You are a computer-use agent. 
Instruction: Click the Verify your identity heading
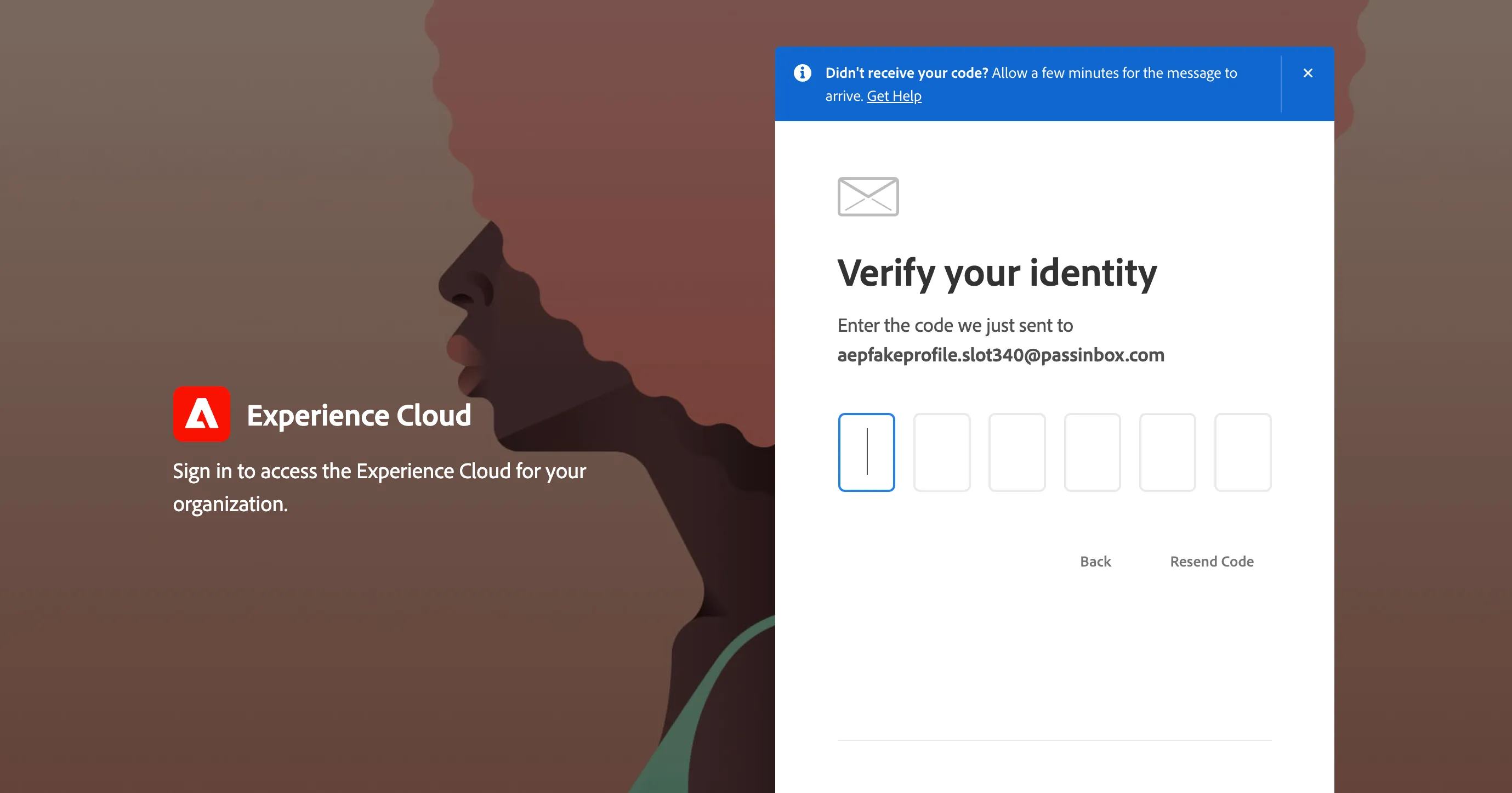[x=997, y=273]
